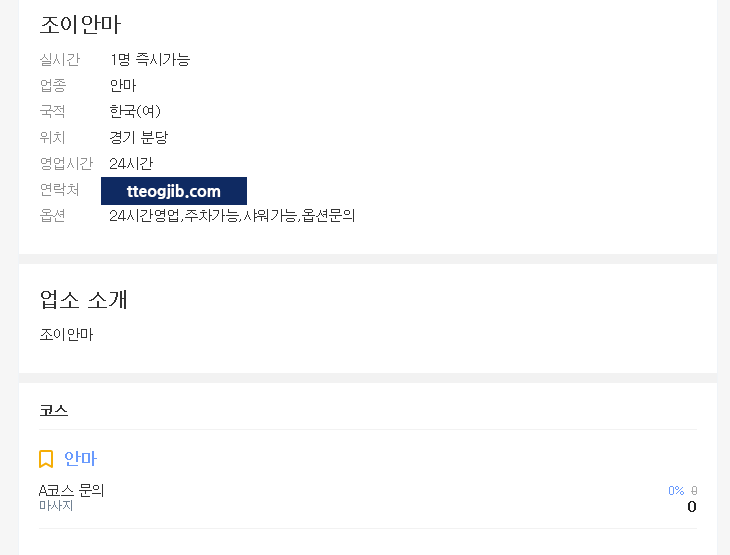Click the 24시간 business hours value
The image size is (730, 555).
coord(131,163)
